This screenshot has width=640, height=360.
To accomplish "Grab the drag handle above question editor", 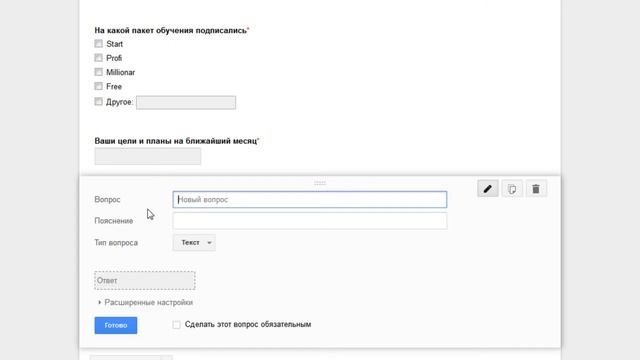I will pos(320,183).
